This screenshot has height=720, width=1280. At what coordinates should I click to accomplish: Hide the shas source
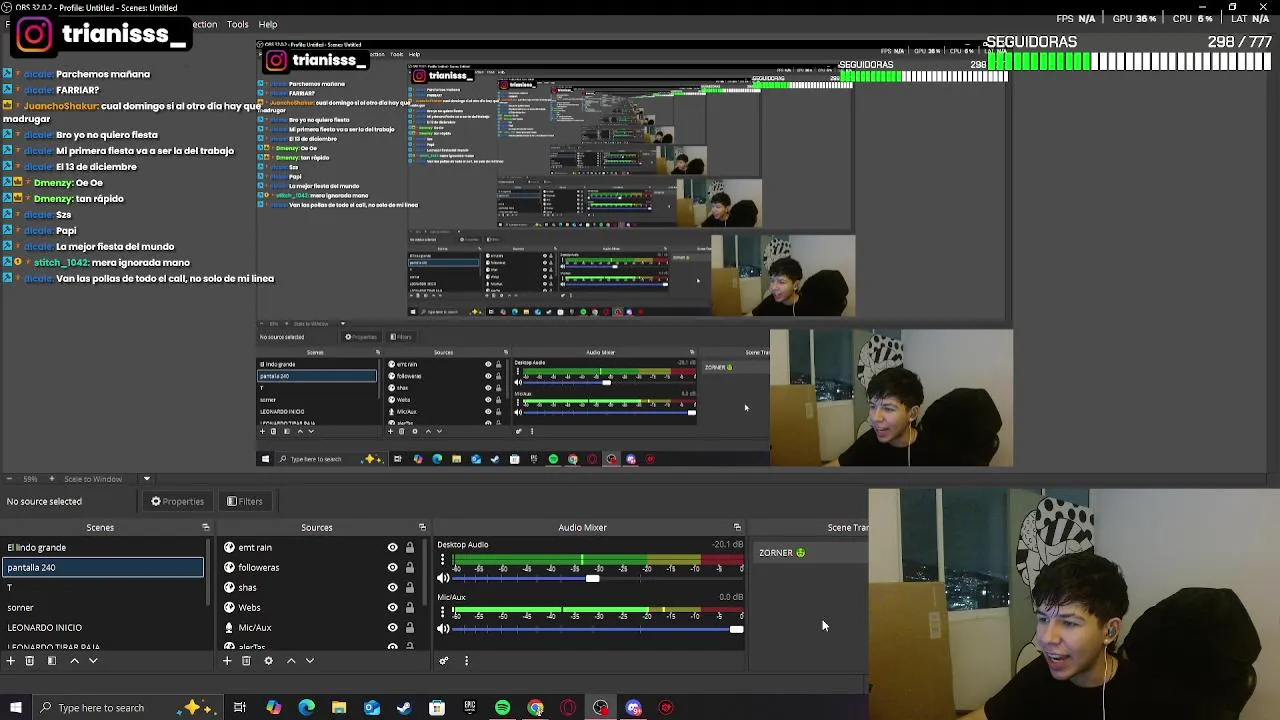point(392,587)
